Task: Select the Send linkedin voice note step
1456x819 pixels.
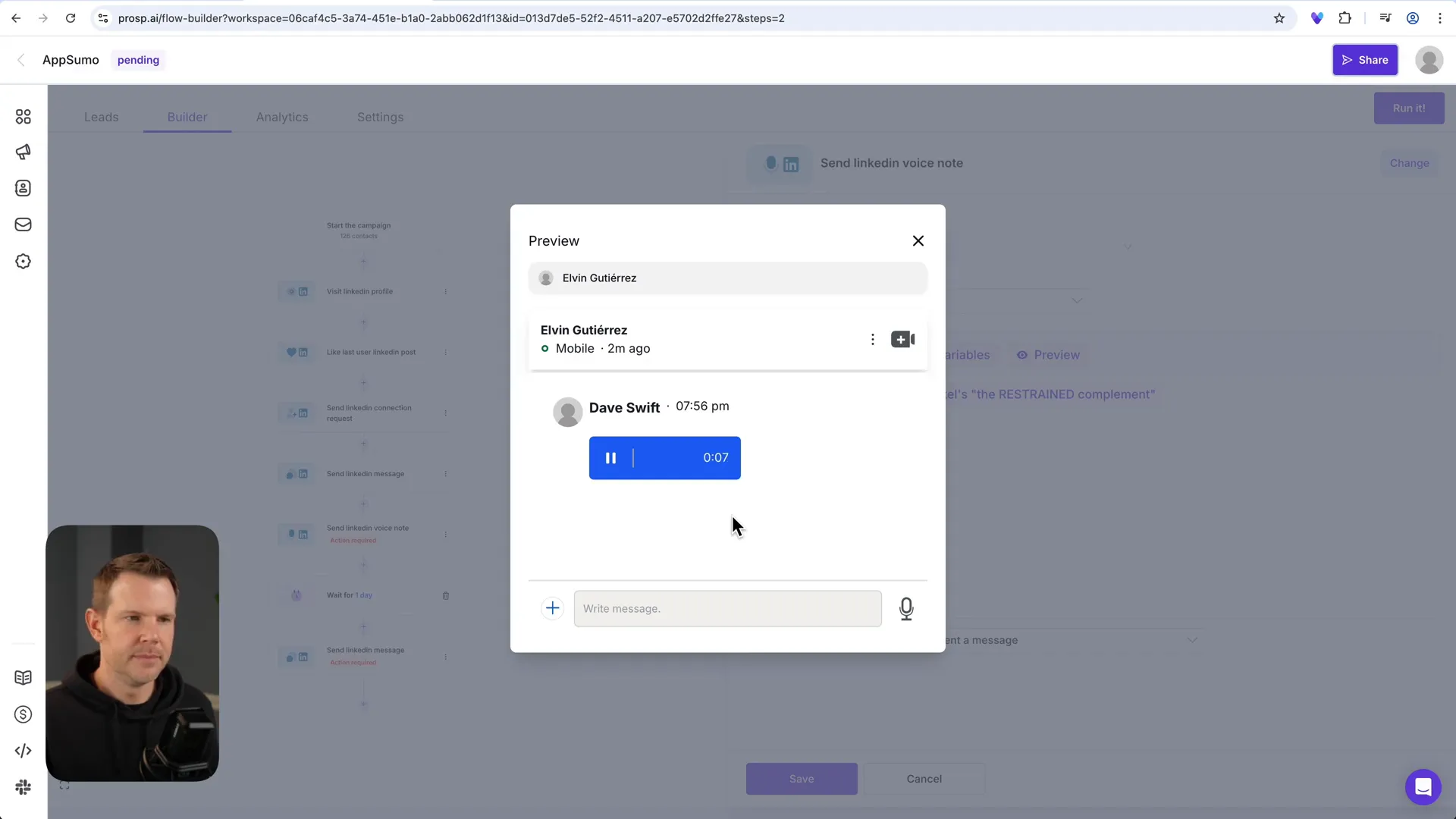Action: 364,534
